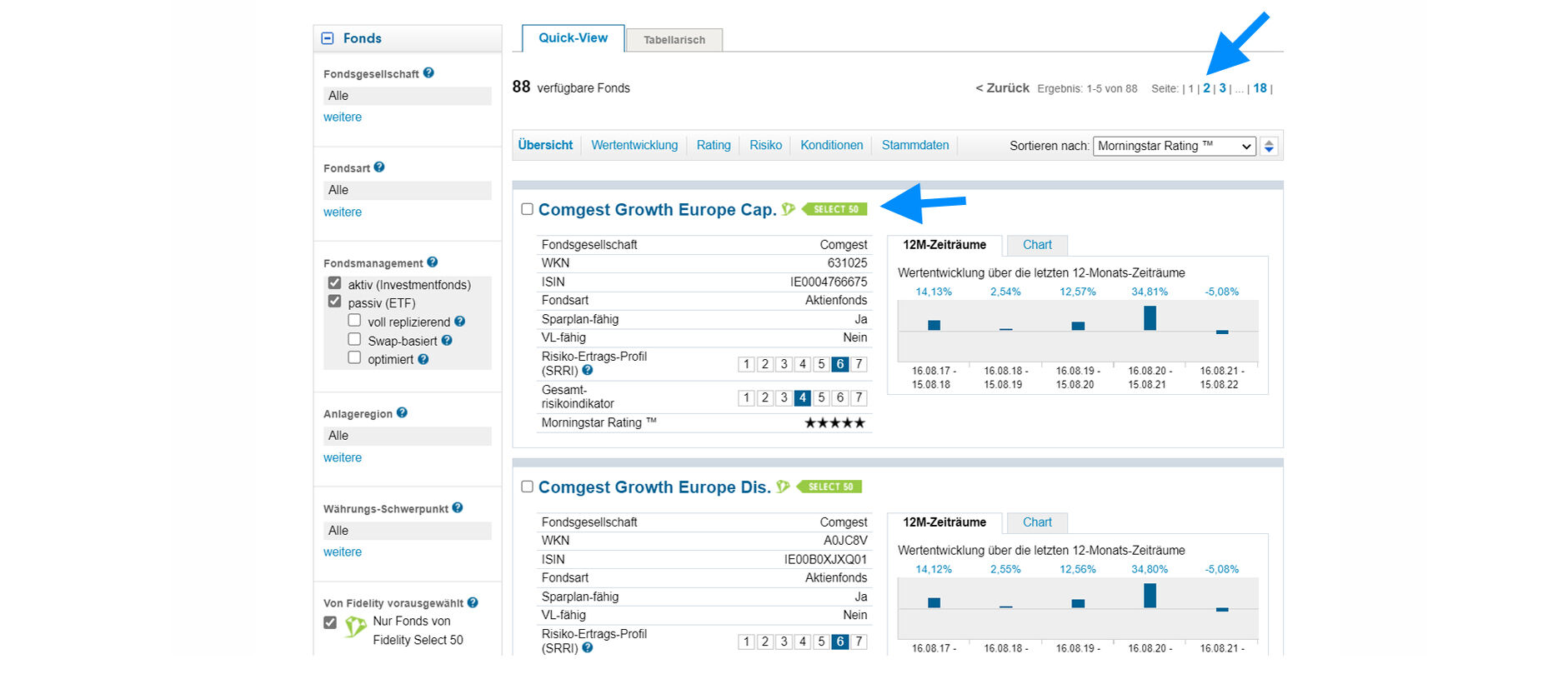Uncheck Nur Fonds von Fidelity Select 50
This screenshot has height=674, width=1568.
(330, 622)
